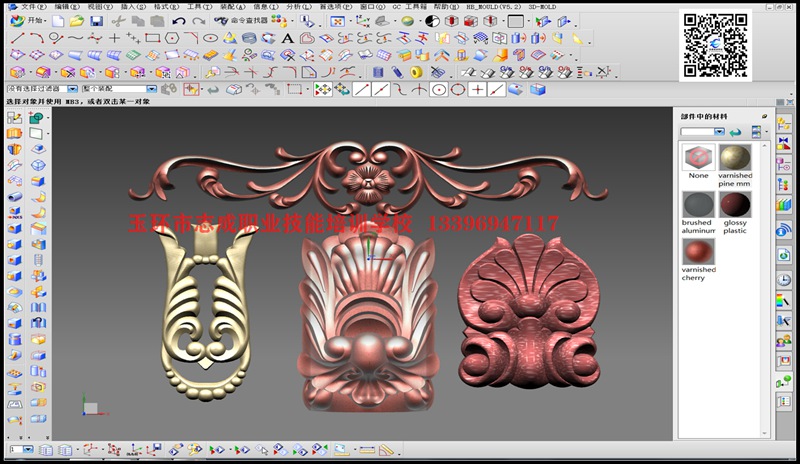Toggle the snap to end point option

tap(362, 90)
